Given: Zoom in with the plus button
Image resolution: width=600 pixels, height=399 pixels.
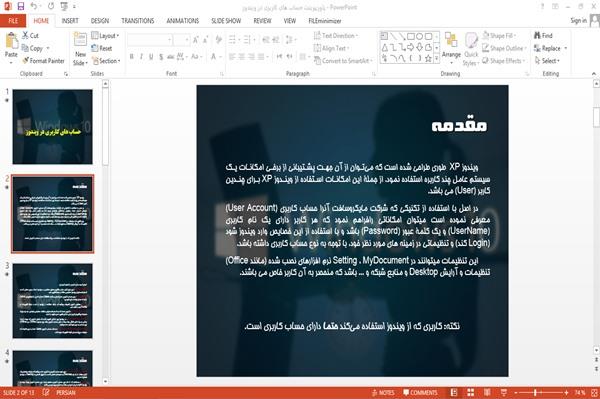Looking at the screenshot, I should tap(566, 392).
